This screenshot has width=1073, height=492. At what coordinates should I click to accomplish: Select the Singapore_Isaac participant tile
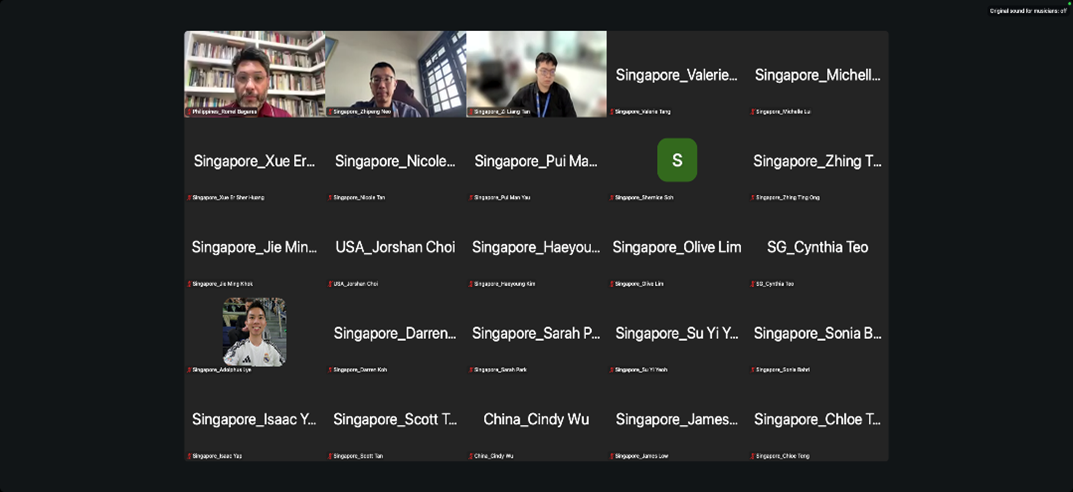click(x=254, y=419)
